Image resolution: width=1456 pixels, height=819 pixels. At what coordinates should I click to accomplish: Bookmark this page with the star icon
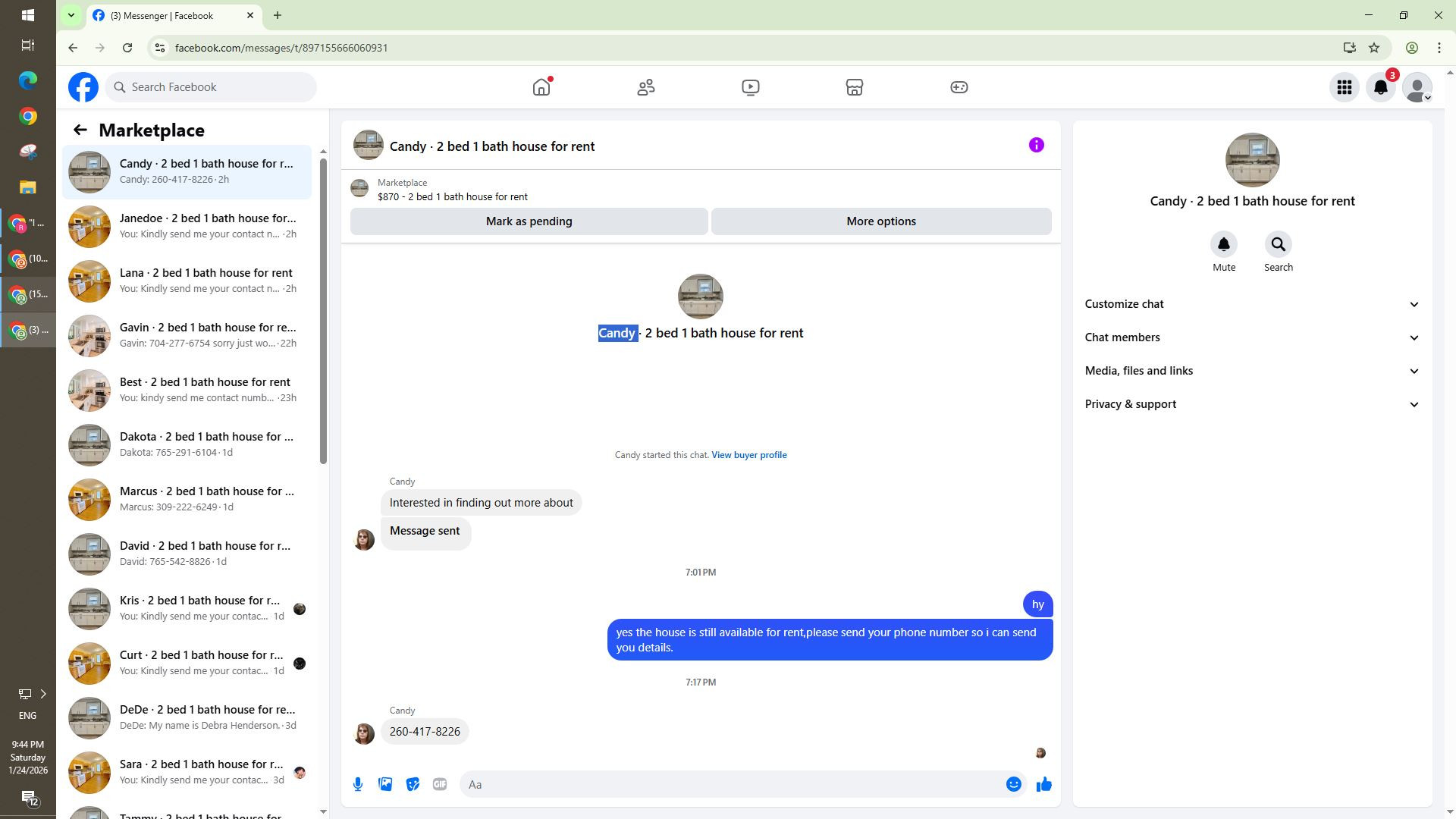[x=1374, y=48]
